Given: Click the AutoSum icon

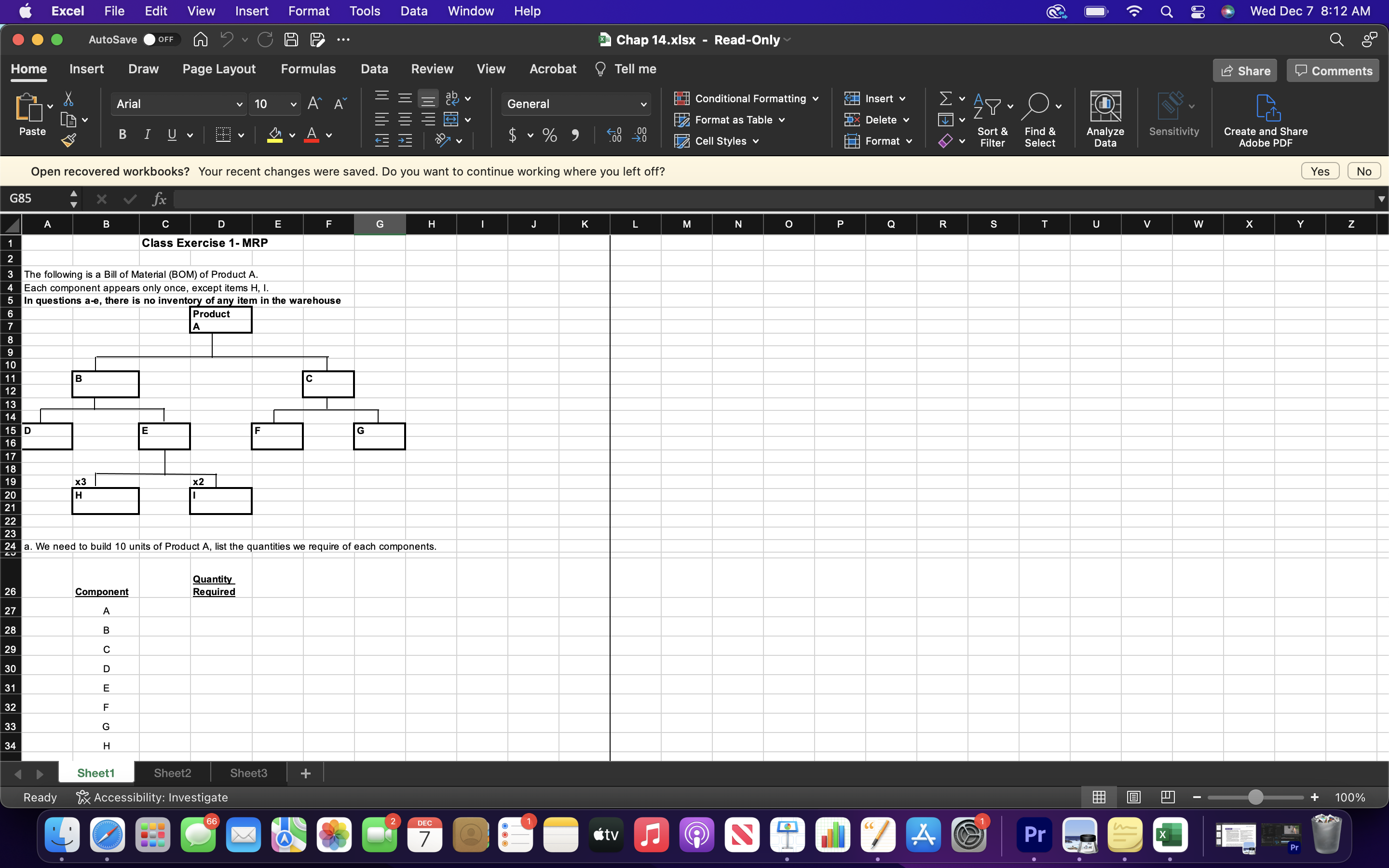Looking at the screenshot, I should click(x=945, y=97).
